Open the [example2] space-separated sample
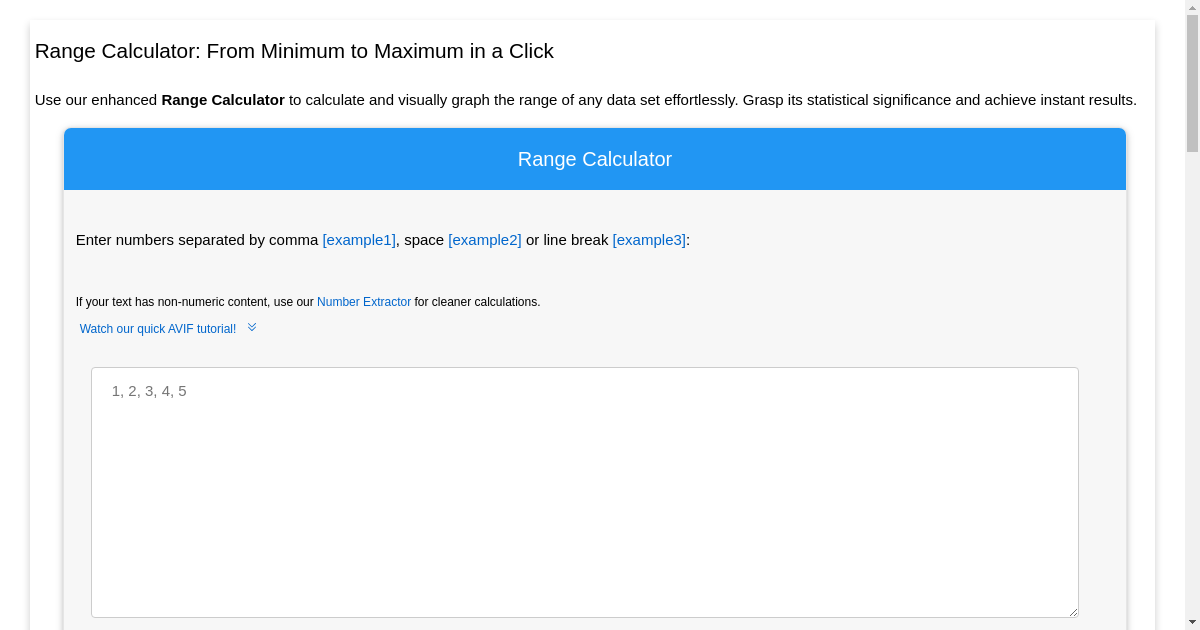1200x630 pixels. (484, 240)
